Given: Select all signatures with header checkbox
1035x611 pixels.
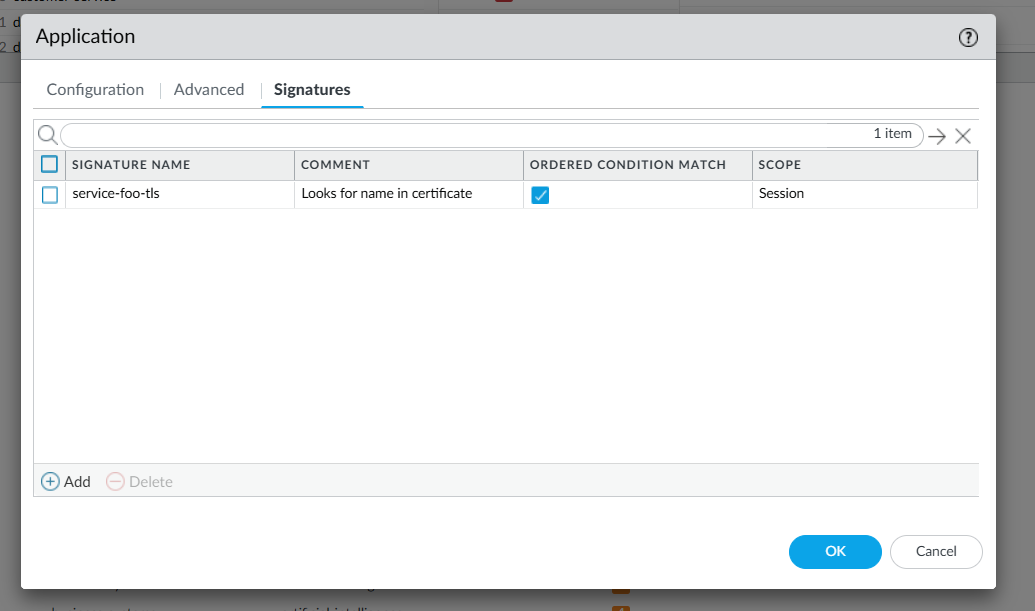Looking at the screenshot, I should 50,165.
